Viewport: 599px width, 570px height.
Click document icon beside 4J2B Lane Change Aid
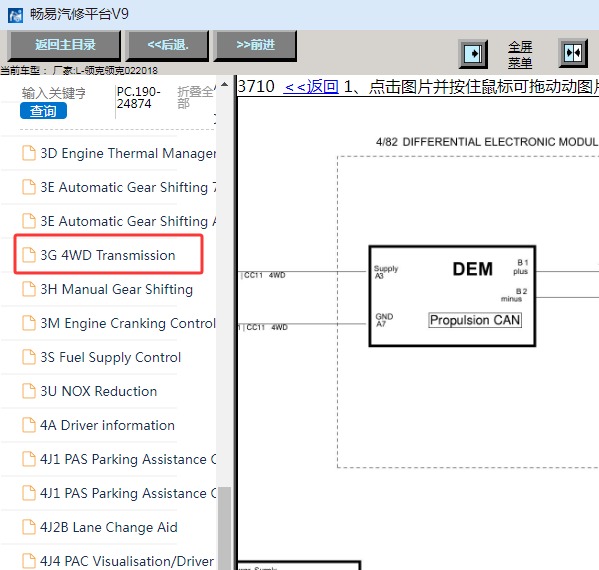click(x=29, y=527)
